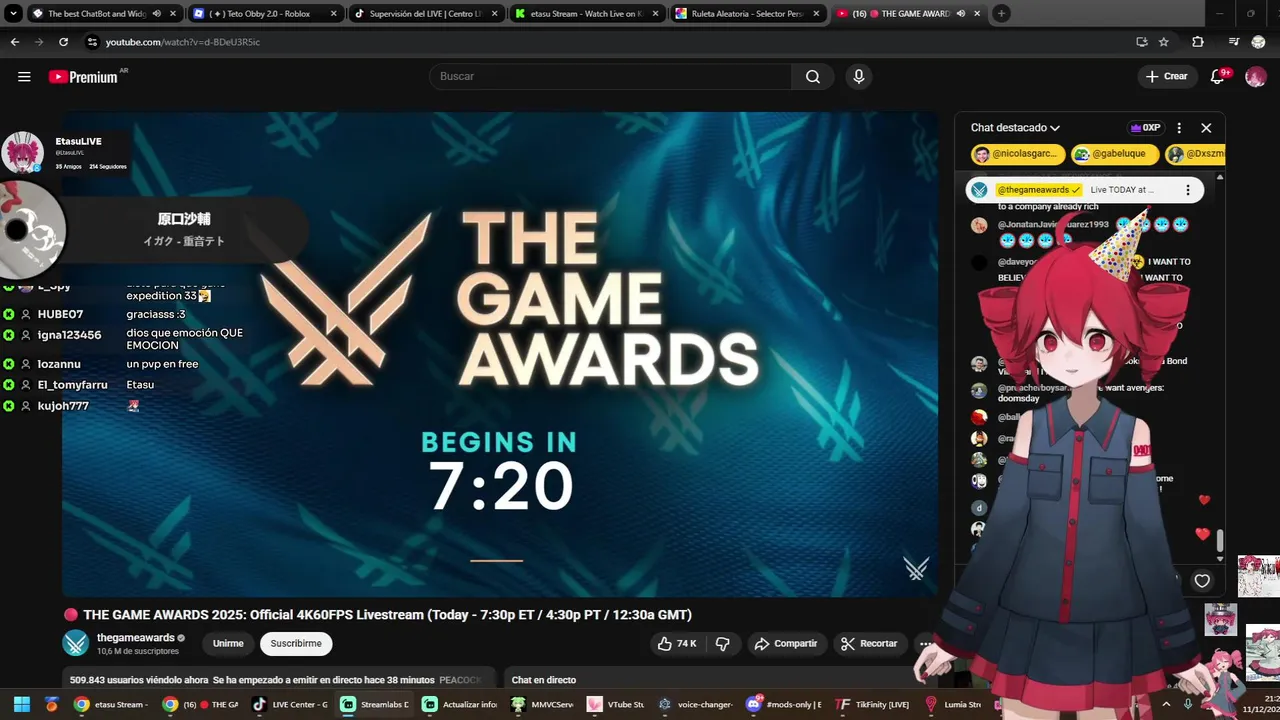Open the account avatar menu
The width and height of the screenshot is (1280, 720).
tap(1256, 77)
